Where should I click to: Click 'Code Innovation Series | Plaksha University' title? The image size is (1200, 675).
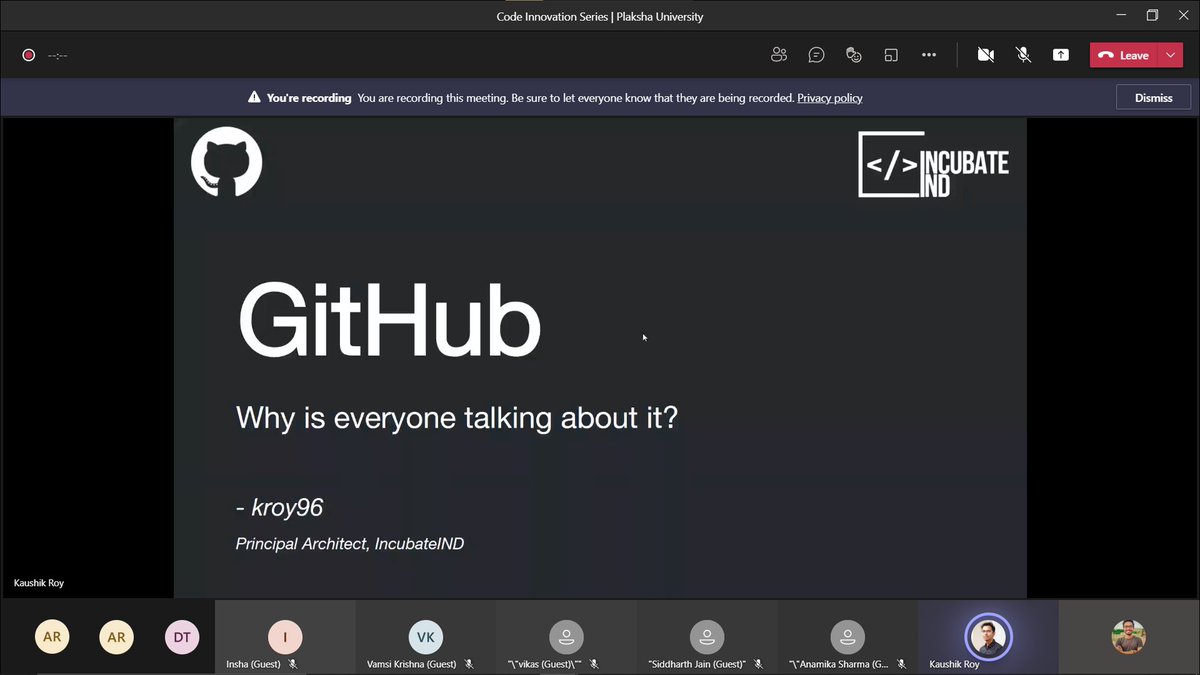coord(600,16)
